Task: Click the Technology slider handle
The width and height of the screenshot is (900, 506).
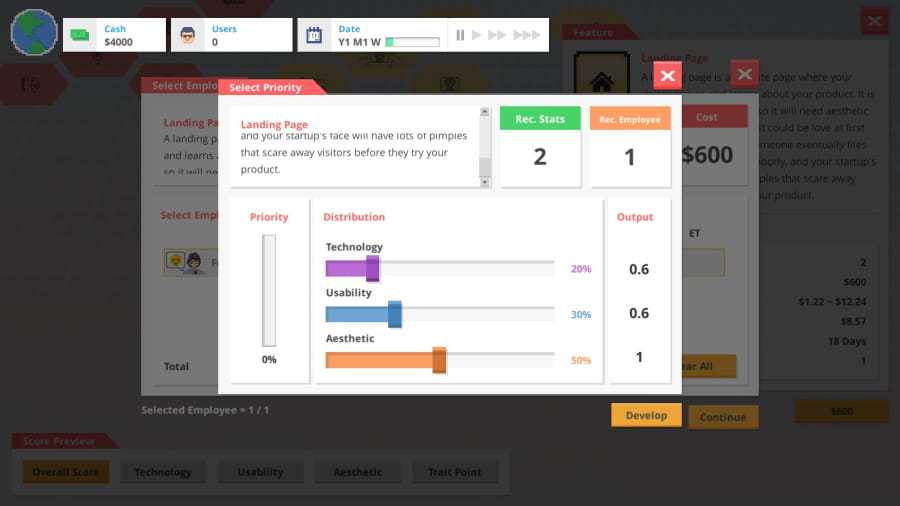Action: click(x=372, y=268)
